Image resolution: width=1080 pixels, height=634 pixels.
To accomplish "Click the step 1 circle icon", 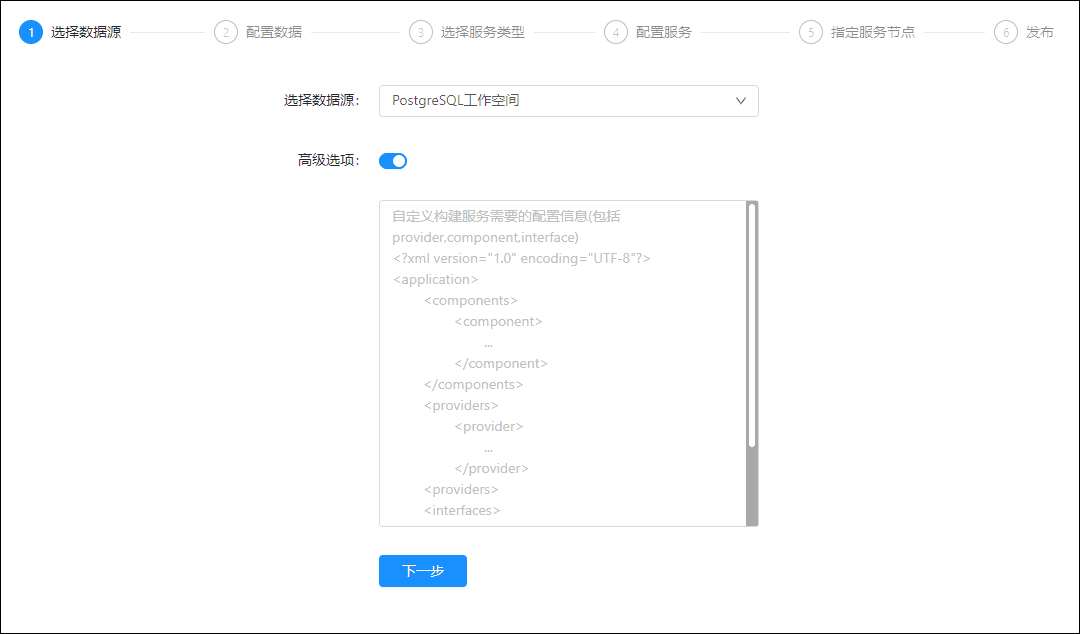I will coord(31,32).
